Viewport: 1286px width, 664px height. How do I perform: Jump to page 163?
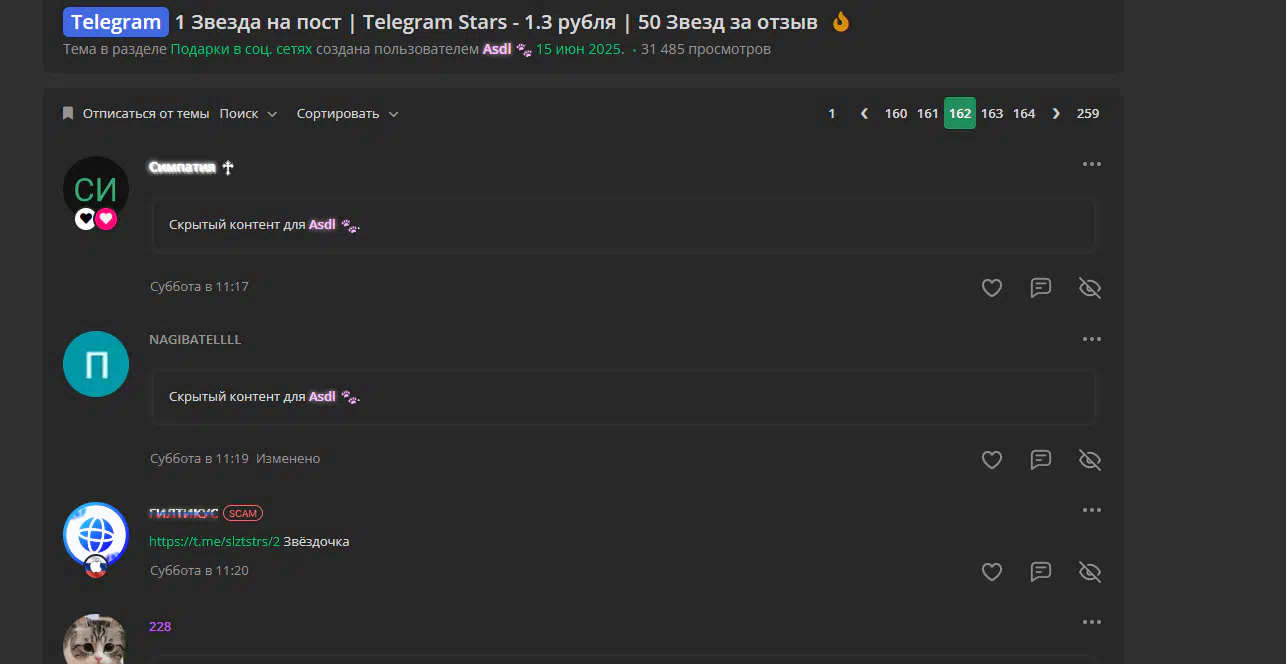click(992, 114)
